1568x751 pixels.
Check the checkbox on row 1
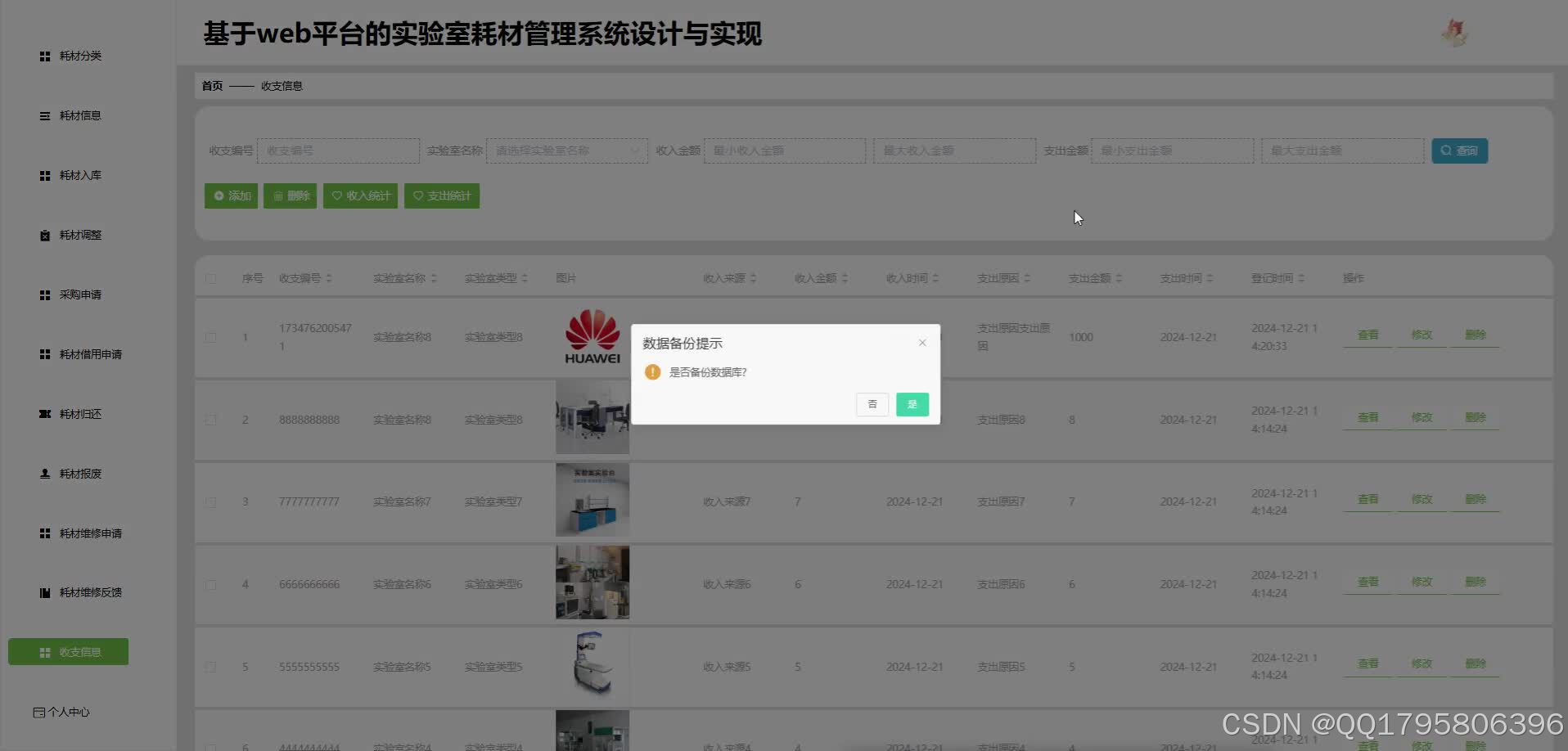210,337
